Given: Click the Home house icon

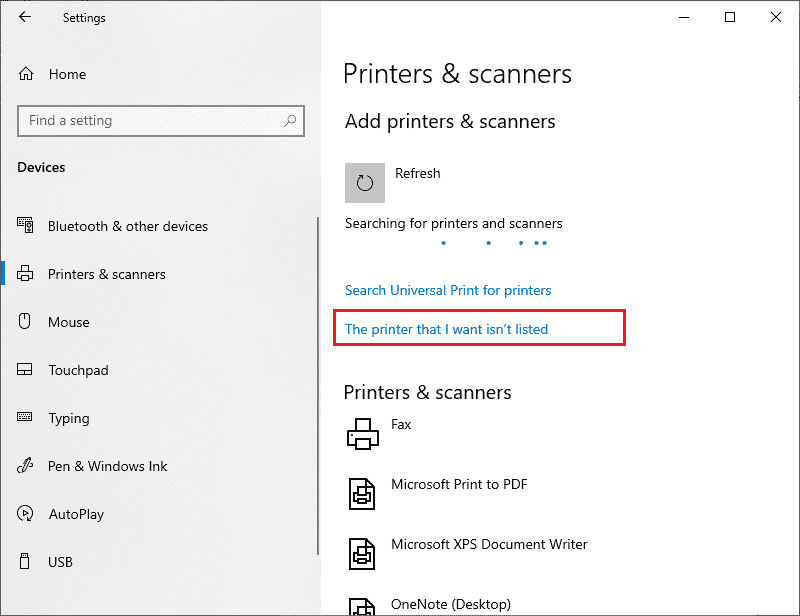Looking at the screenshot, I should click(26, 74).
